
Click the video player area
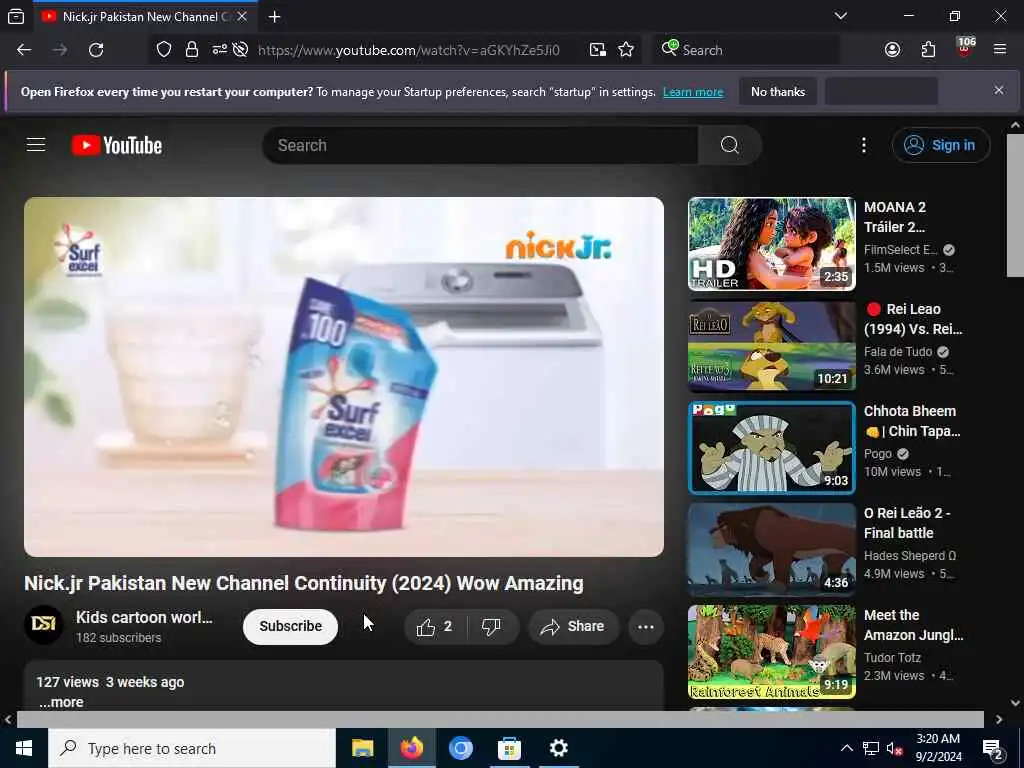[x=344, y=377]
